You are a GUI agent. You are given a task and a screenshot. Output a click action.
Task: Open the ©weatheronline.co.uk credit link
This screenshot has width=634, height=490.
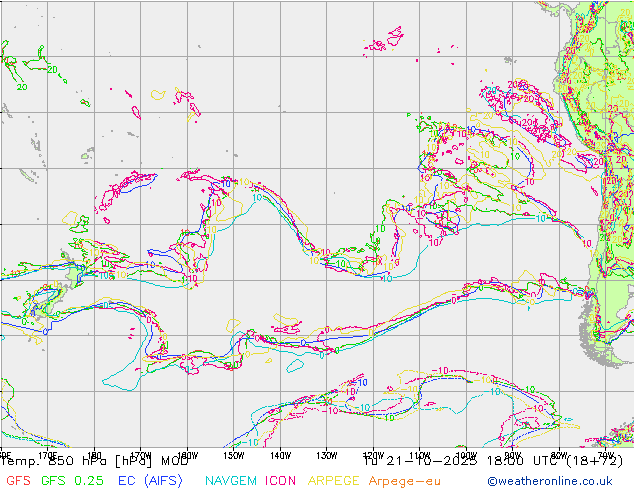coord(550,481)
